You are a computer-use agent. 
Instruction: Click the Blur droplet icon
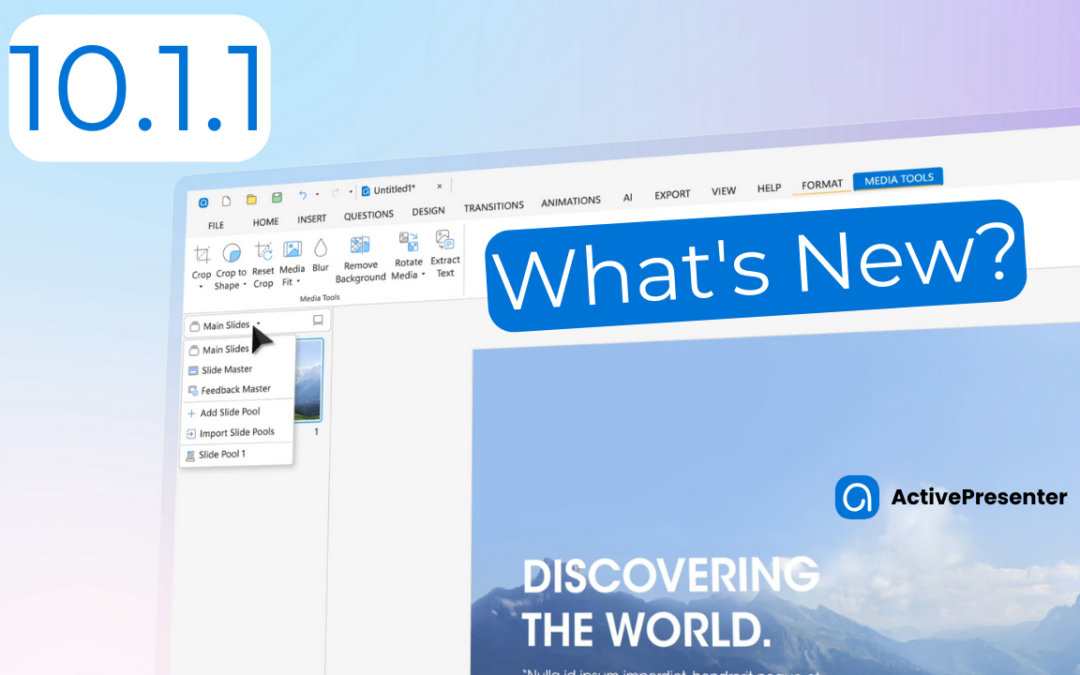tap(320, 248)
